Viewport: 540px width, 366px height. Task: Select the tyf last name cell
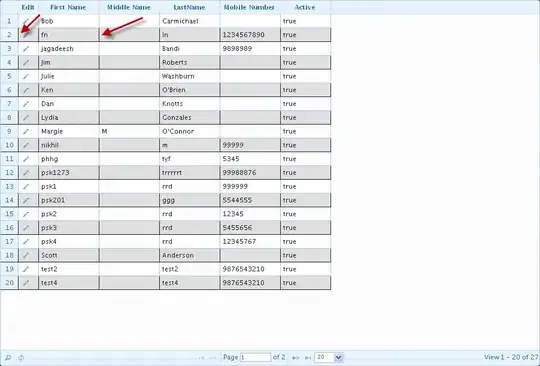(189, 159)
